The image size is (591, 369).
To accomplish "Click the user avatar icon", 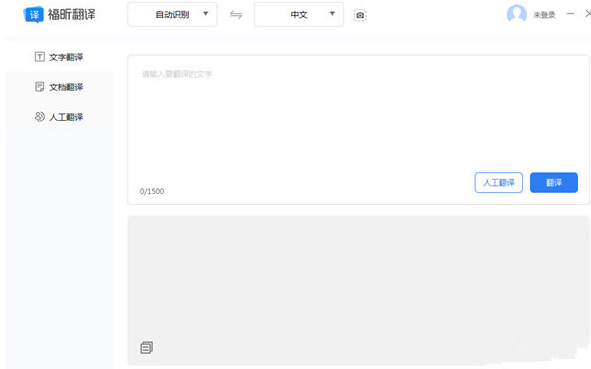I will click(x=516, y=14).
